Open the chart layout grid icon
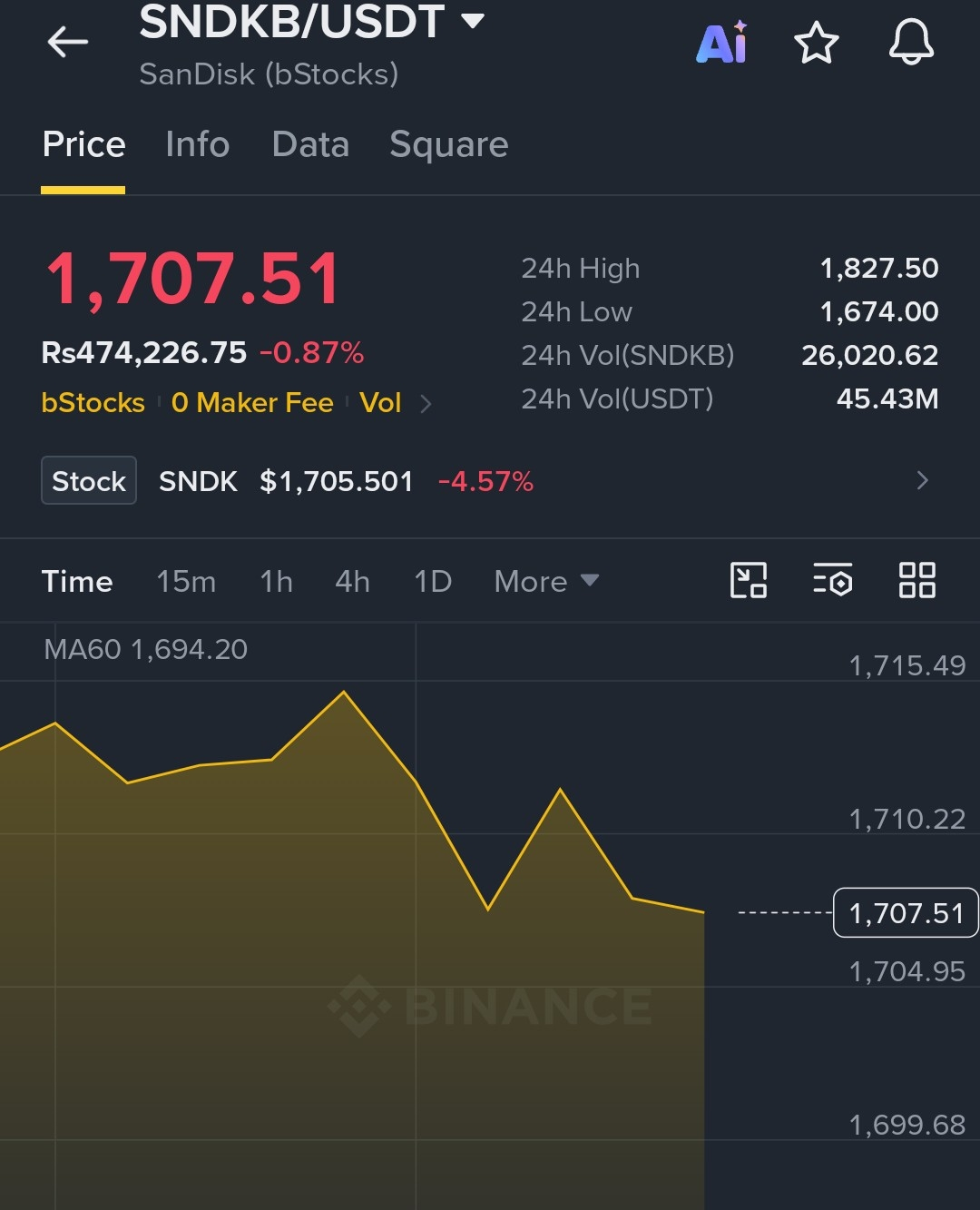 pos(916,580)
